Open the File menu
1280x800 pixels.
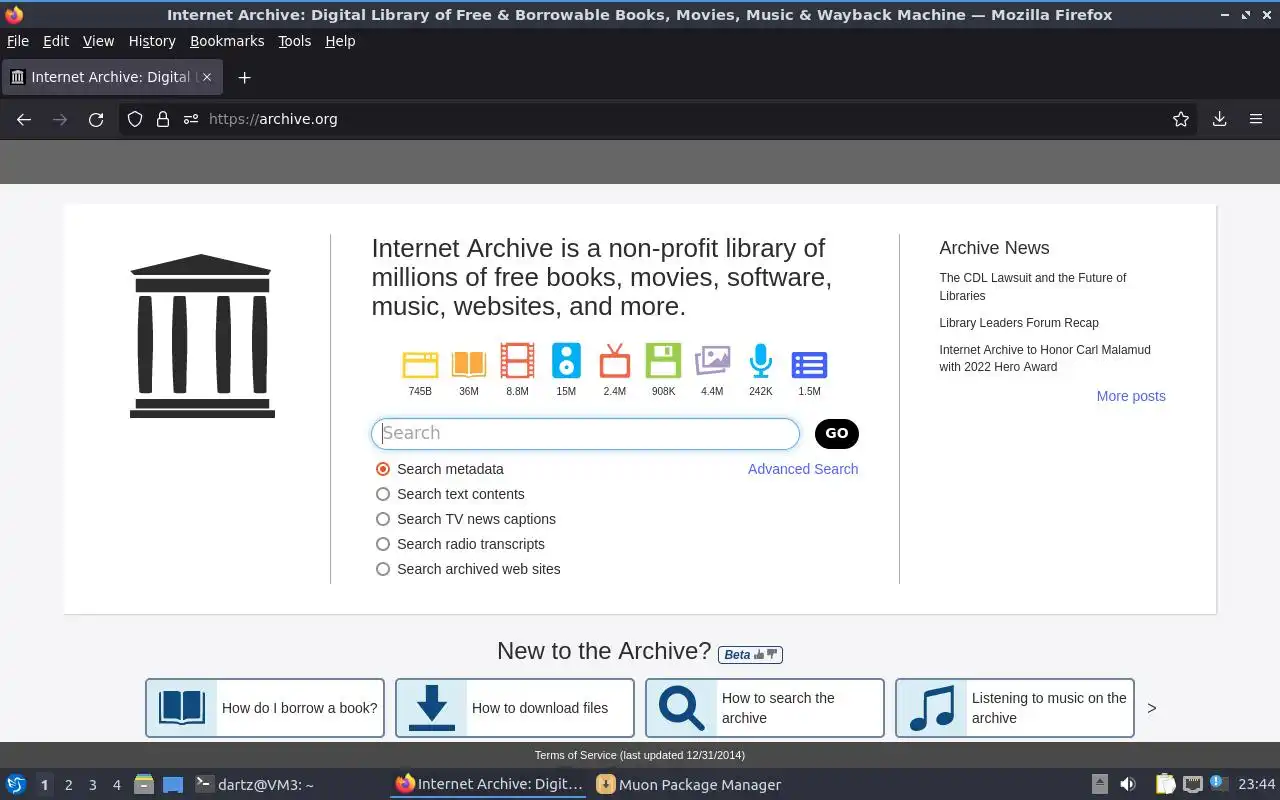point(18,41)
